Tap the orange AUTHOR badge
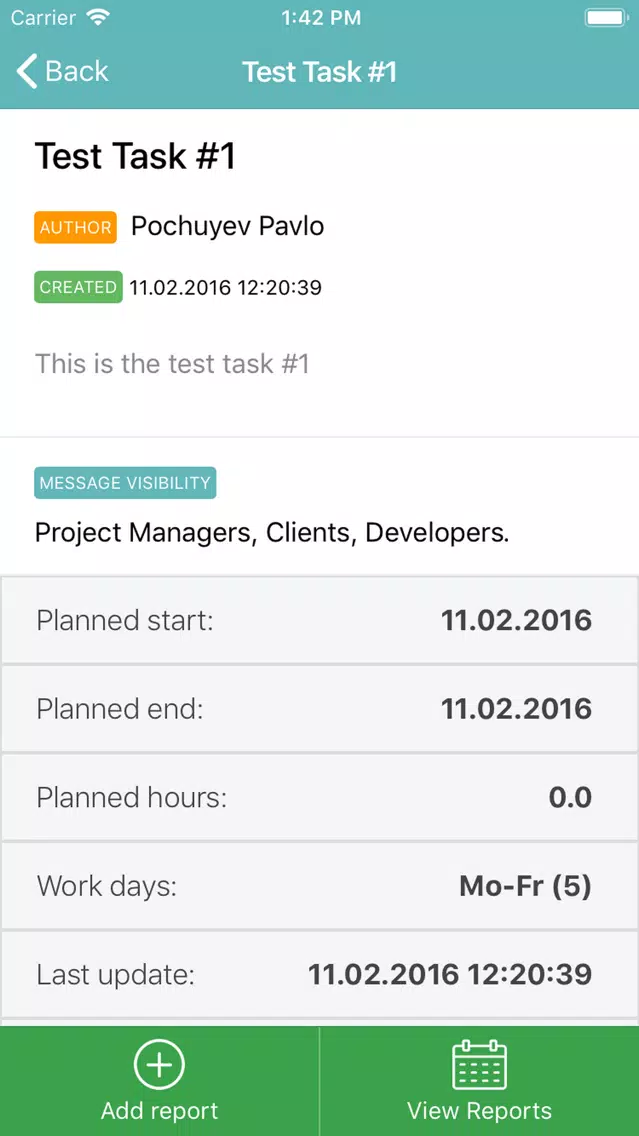This screenshot has width=639, height=1136. pos(75,227)
